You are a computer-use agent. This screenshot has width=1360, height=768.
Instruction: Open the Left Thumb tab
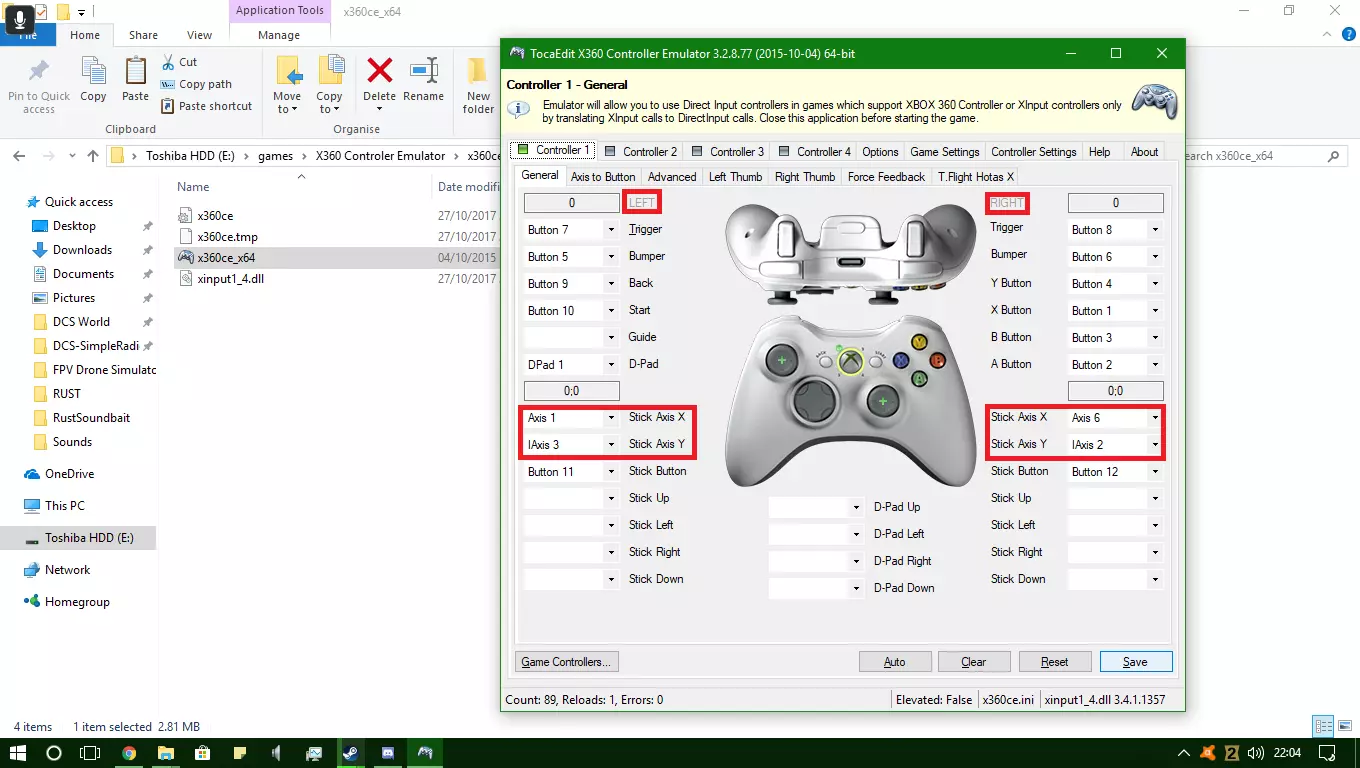coord(735,177)
